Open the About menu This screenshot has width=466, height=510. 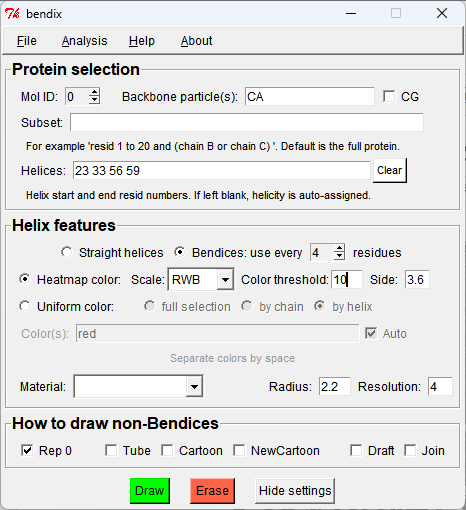(x=196, y=41)
